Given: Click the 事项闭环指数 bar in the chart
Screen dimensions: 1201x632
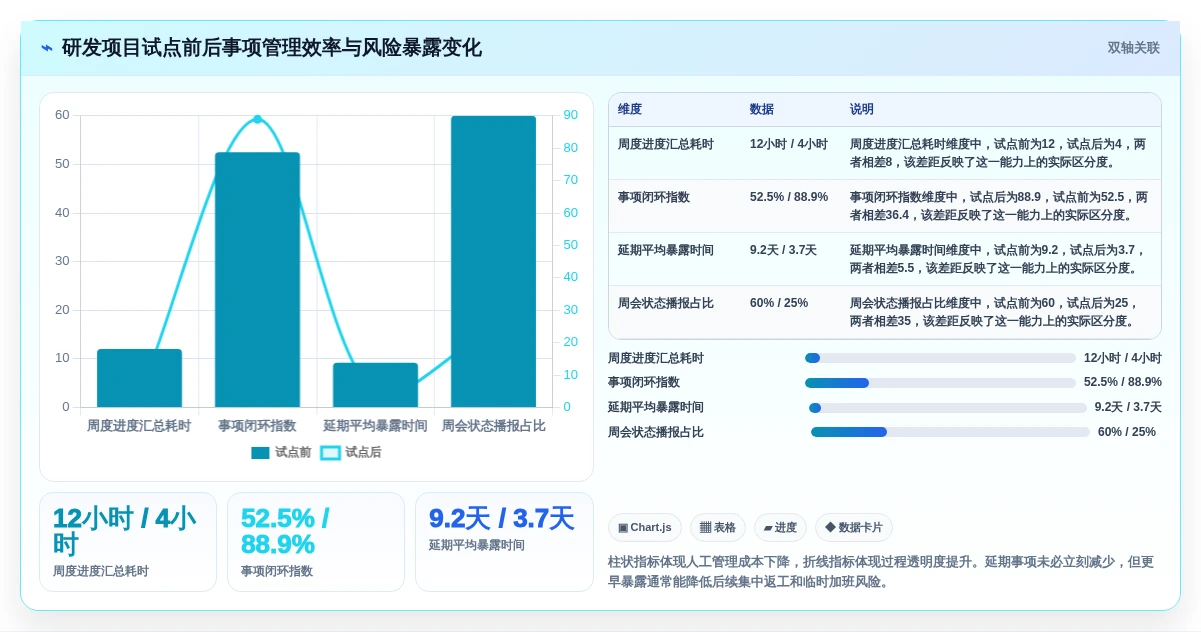Looking at the screenshot, I should (x=257, y=280).
